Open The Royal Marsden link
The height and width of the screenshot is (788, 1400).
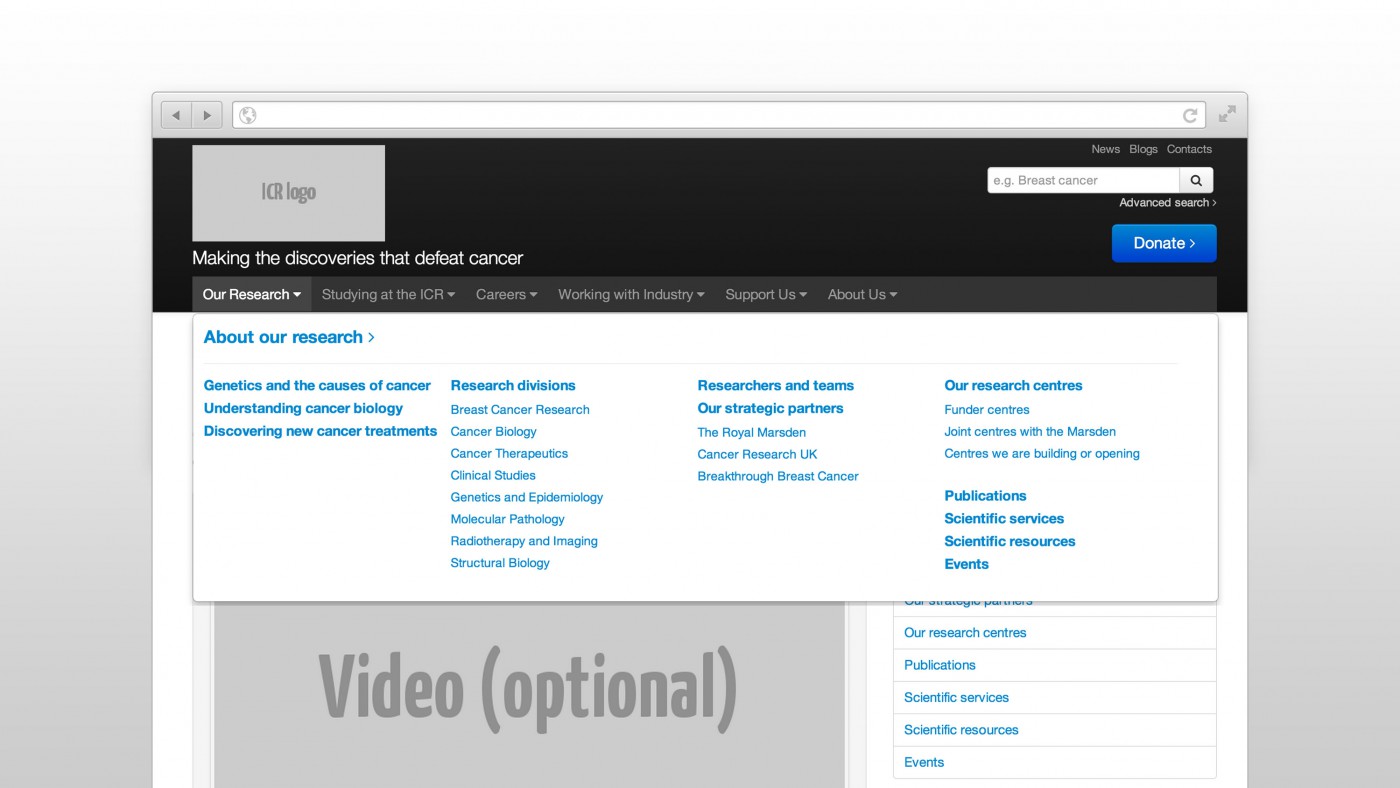(751, 432)
